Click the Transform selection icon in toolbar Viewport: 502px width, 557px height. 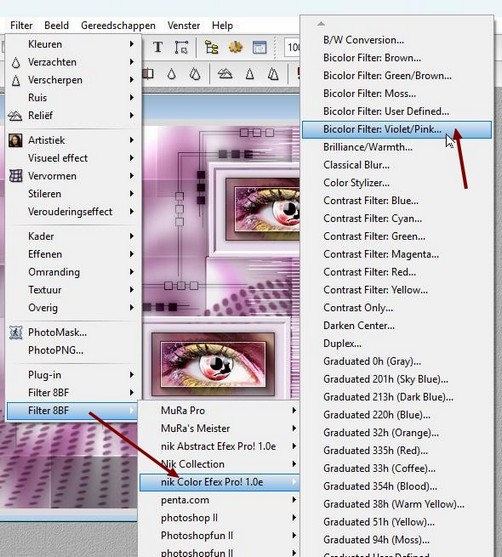coord(181,47)
